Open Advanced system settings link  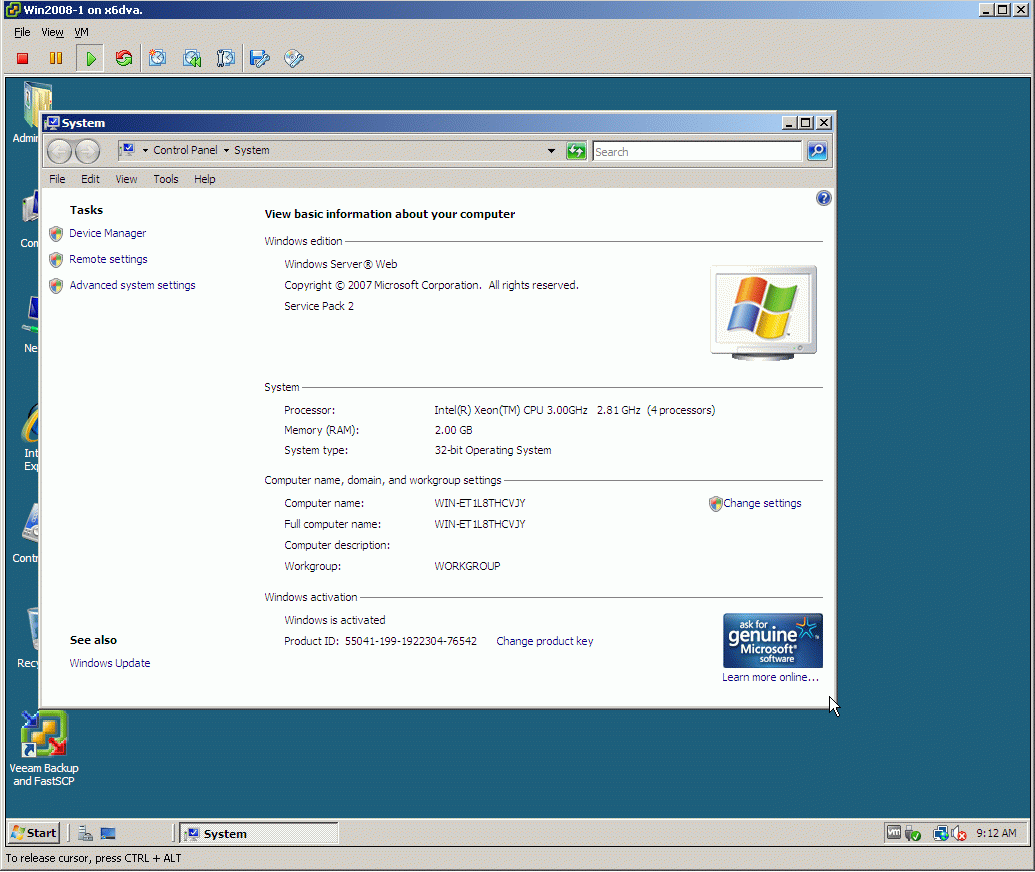coord(132,285)
